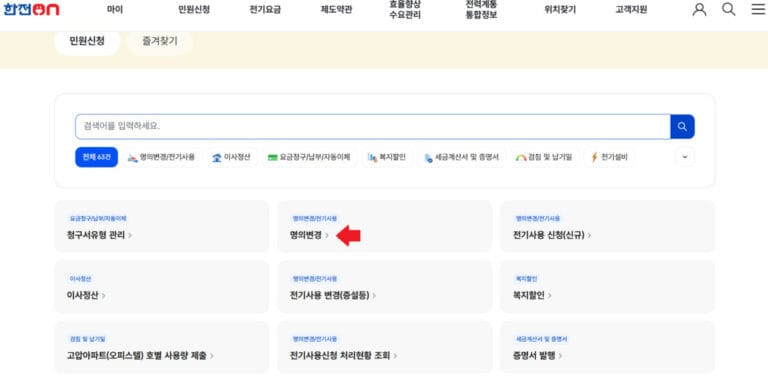Image resolution: width=768 pixels, height=386 pixels.
Task: Open 전기사용 신청(신규) service card
Action: (x=607, y=226)
